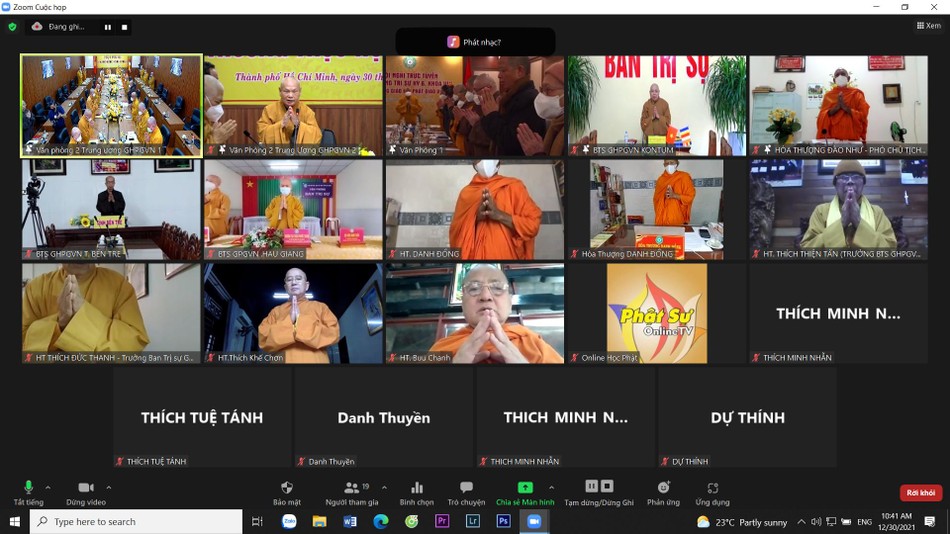The width and height of the screenshot is (950, 534).
Task: Open Ứng dụng apps
Action: click(x=712, y=491)
